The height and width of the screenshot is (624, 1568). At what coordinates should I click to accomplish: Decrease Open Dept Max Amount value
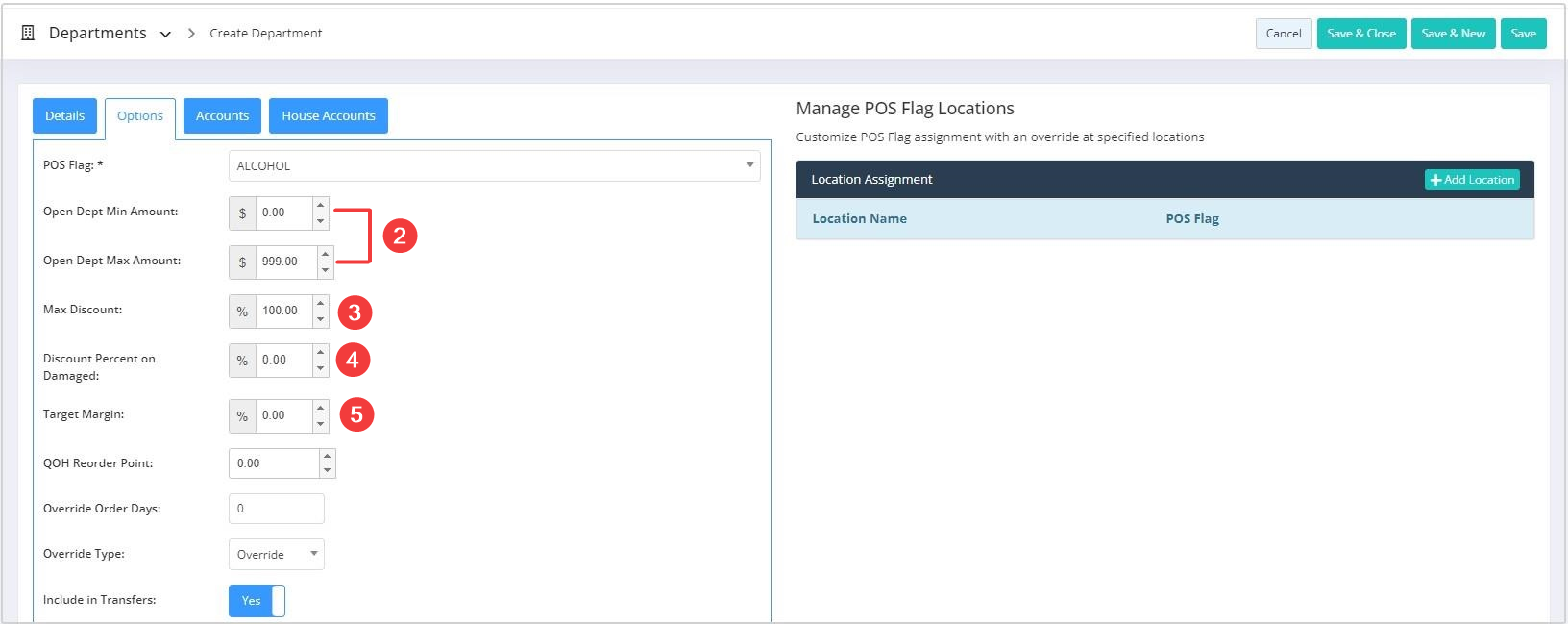(x=325, y=270)
